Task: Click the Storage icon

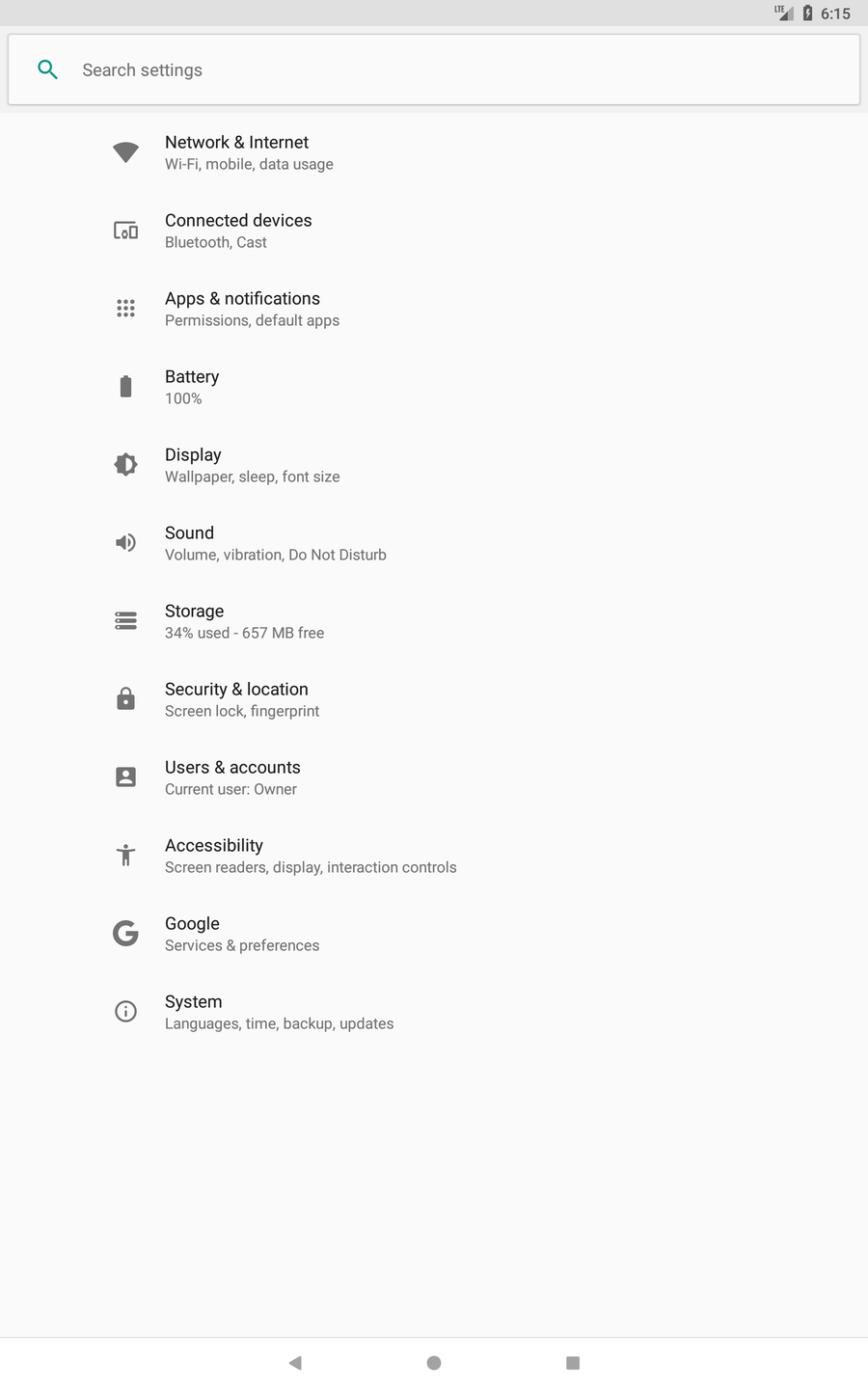Action: coord(125,620)
